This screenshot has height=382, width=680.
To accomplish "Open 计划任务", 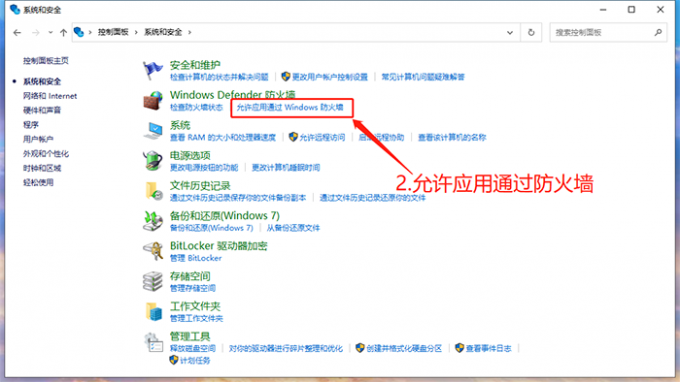I will point(195,361).
